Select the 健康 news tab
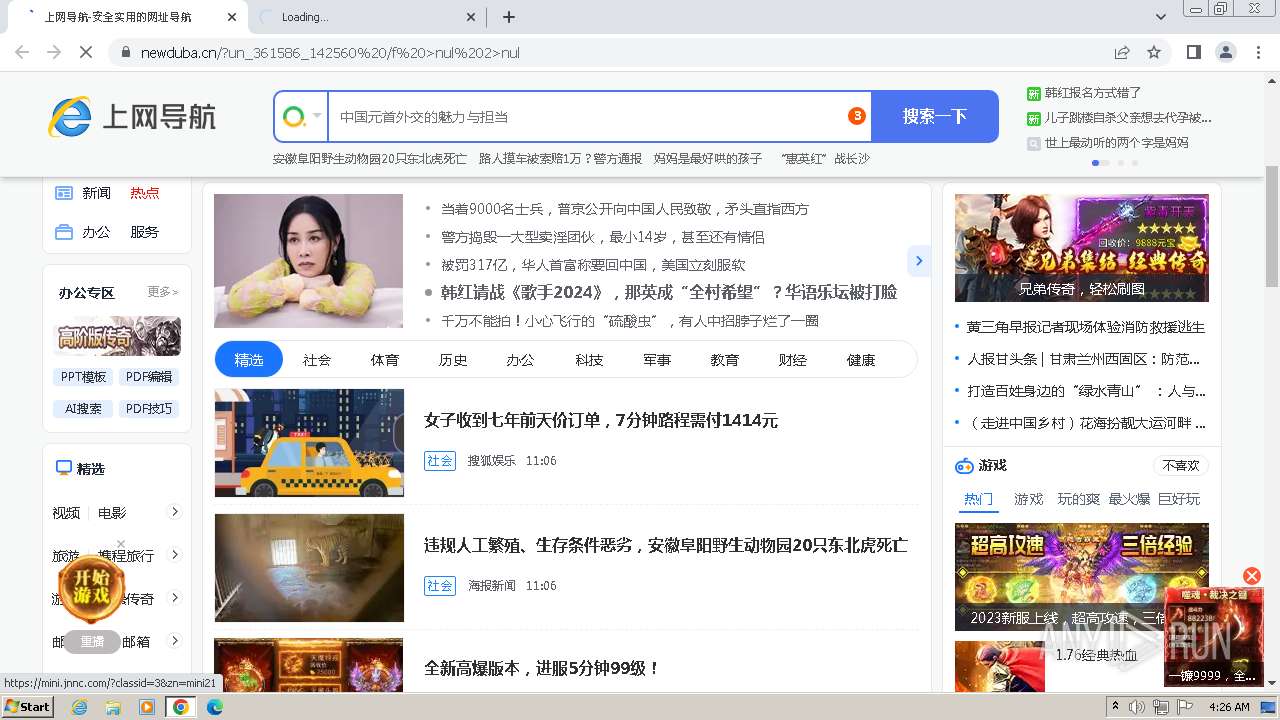Image resolution: width=1280 pixels, height=720 pixels. pos(861,360)
